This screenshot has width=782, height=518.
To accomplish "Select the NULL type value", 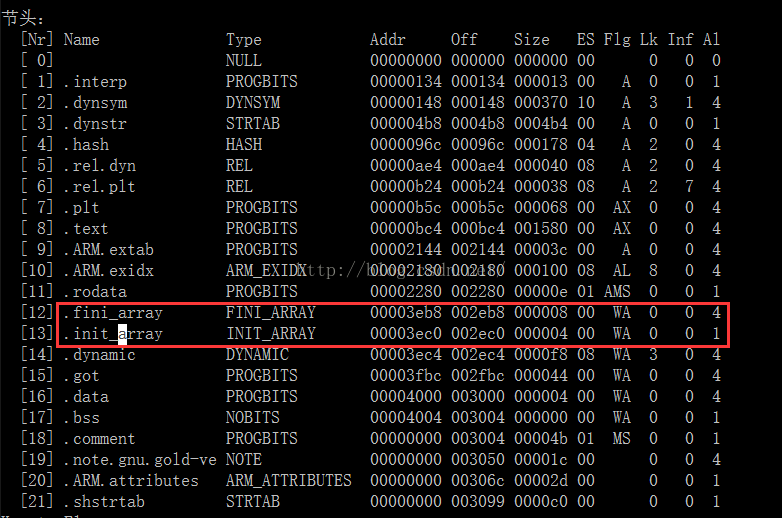I will [244, 60].
